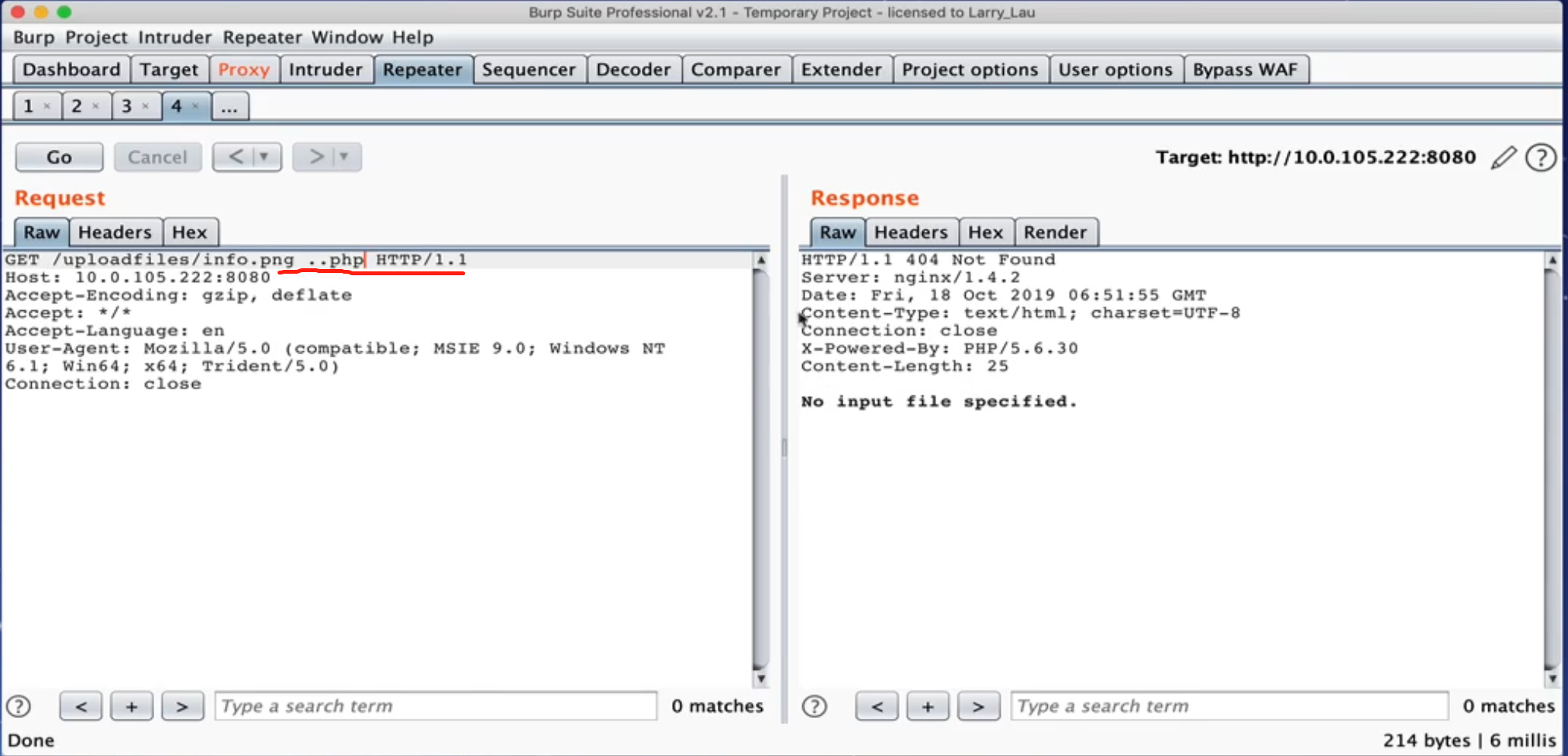The width and height of the screenshot is (1568, 756).
Task: Click the Cancel button
Action: 157,157
